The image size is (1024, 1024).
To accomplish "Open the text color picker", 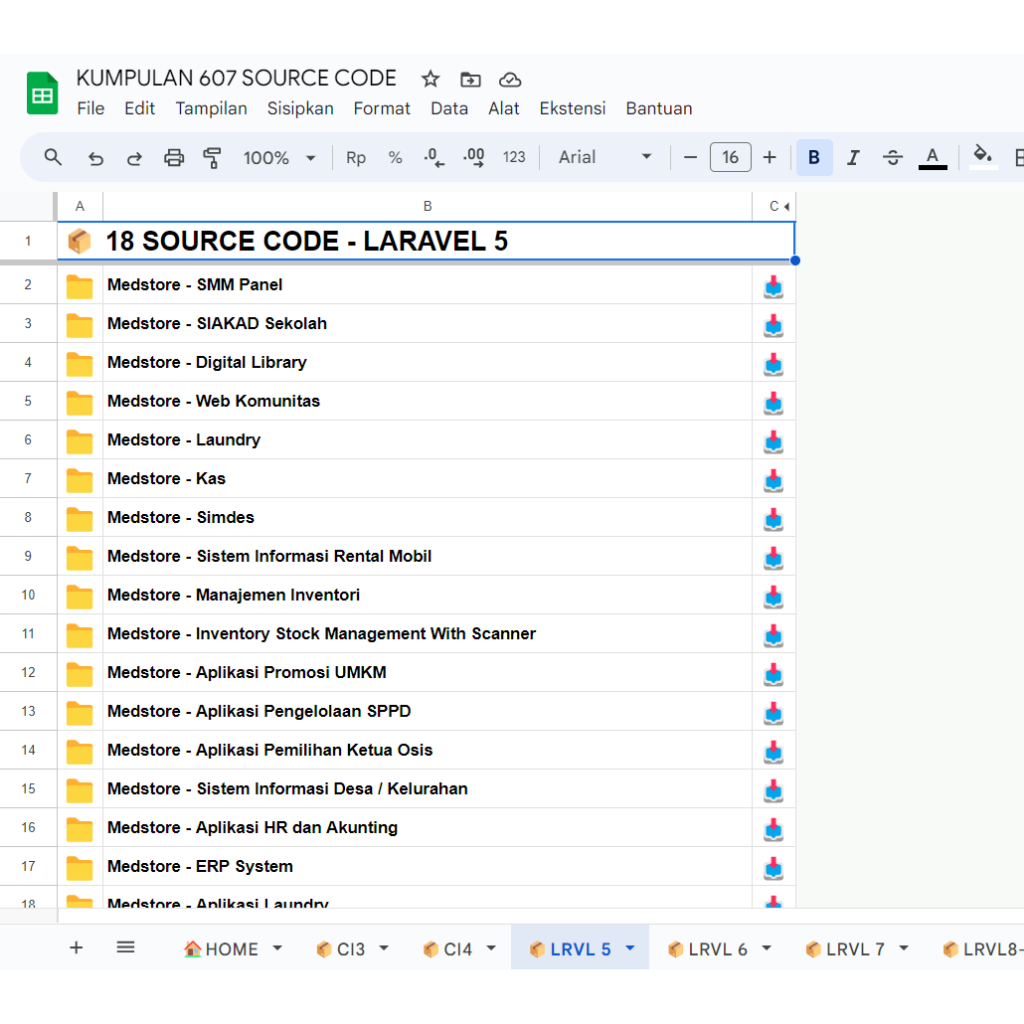I will click(x=932, y=158).
